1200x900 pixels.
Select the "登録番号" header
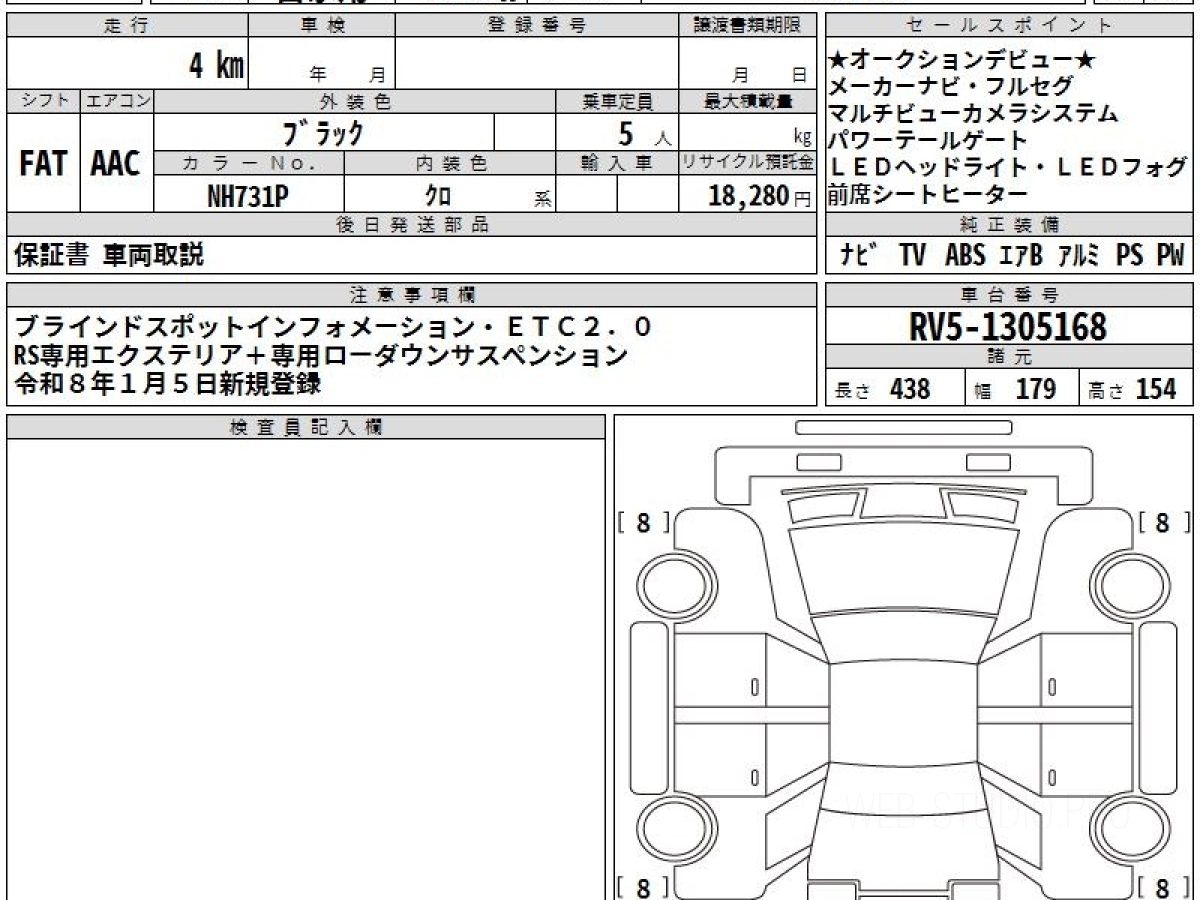(x=536, y=26)
